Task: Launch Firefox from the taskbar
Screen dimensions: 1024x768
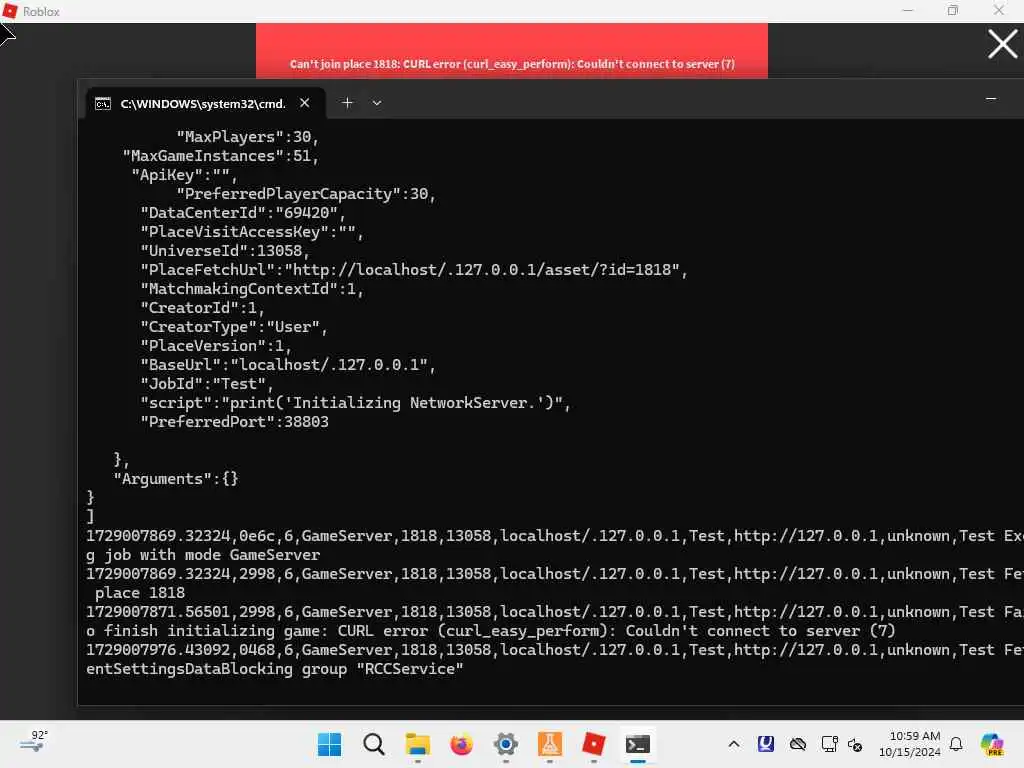Action: 461,744
